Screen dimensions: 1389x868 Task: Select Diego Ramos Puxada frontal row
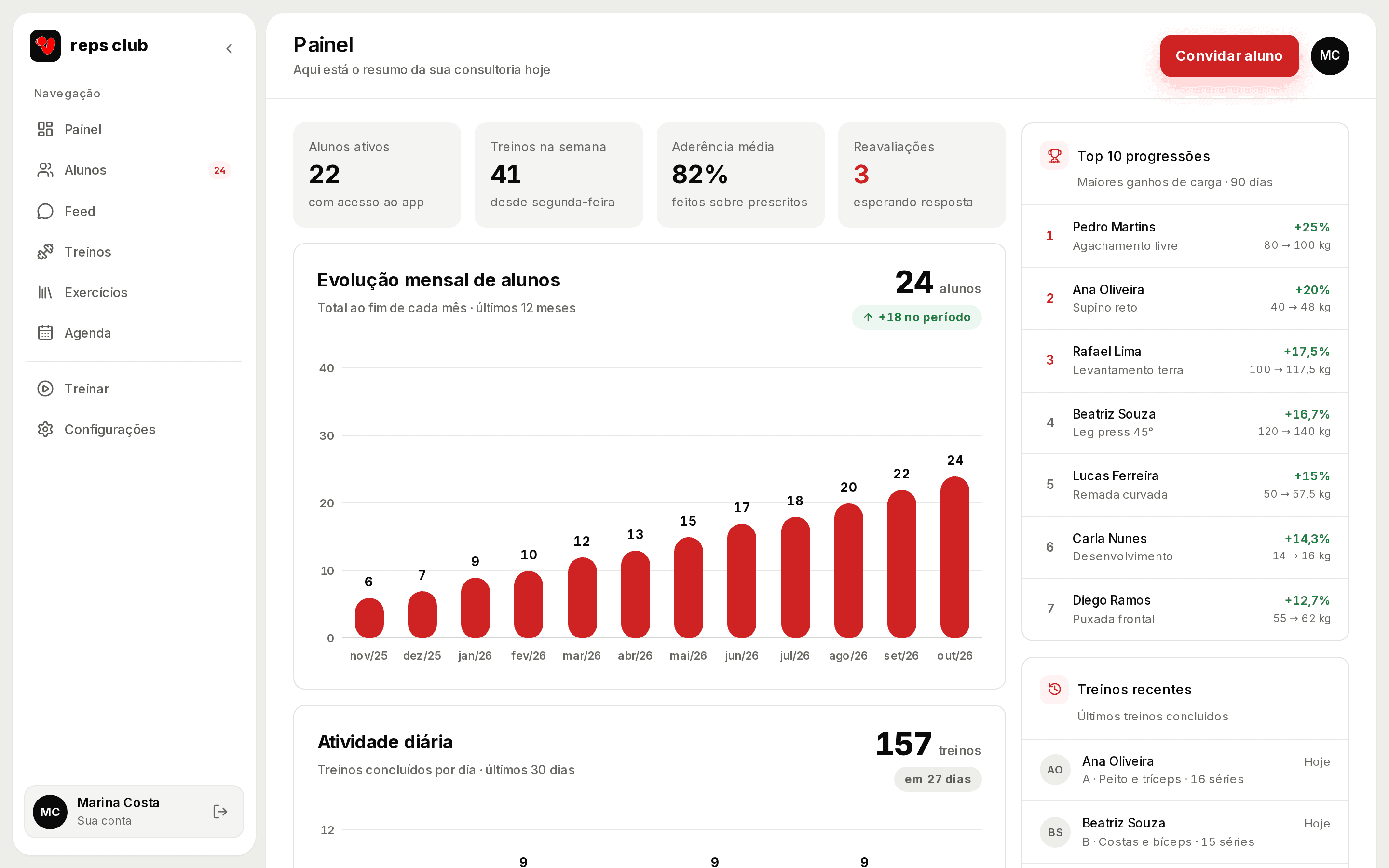click(1185, 609)
